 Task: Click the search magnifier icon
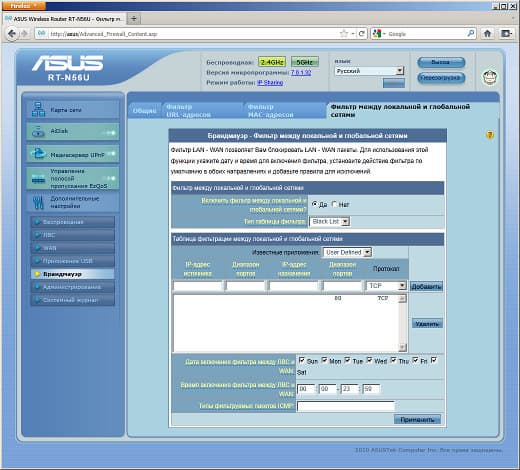pos(471,33)
